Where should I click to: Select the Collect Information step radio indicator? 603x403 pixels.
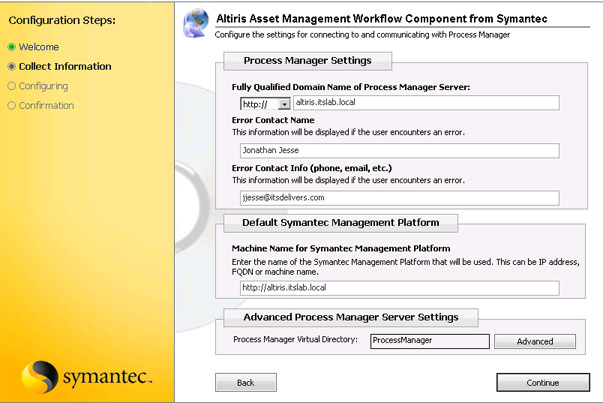12,67
